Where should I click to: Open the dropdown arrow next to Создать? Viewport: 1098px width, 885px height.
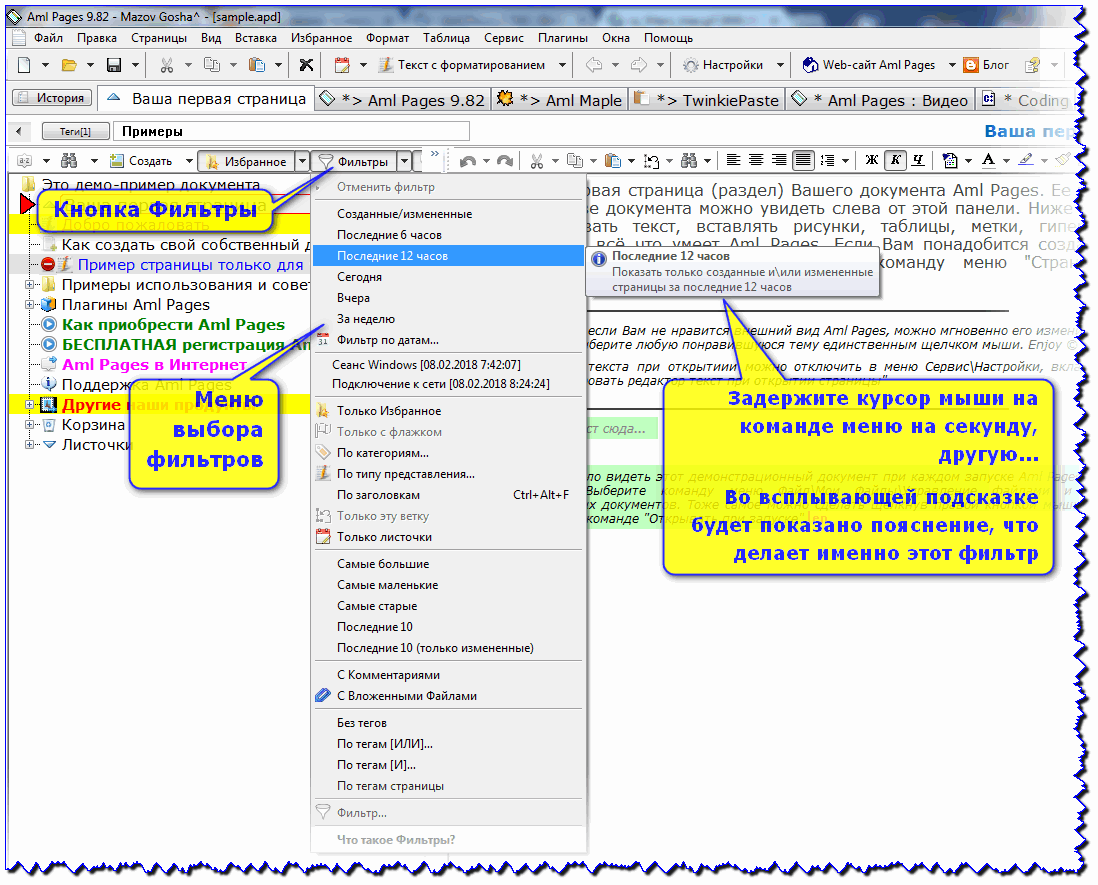(188, 161)
